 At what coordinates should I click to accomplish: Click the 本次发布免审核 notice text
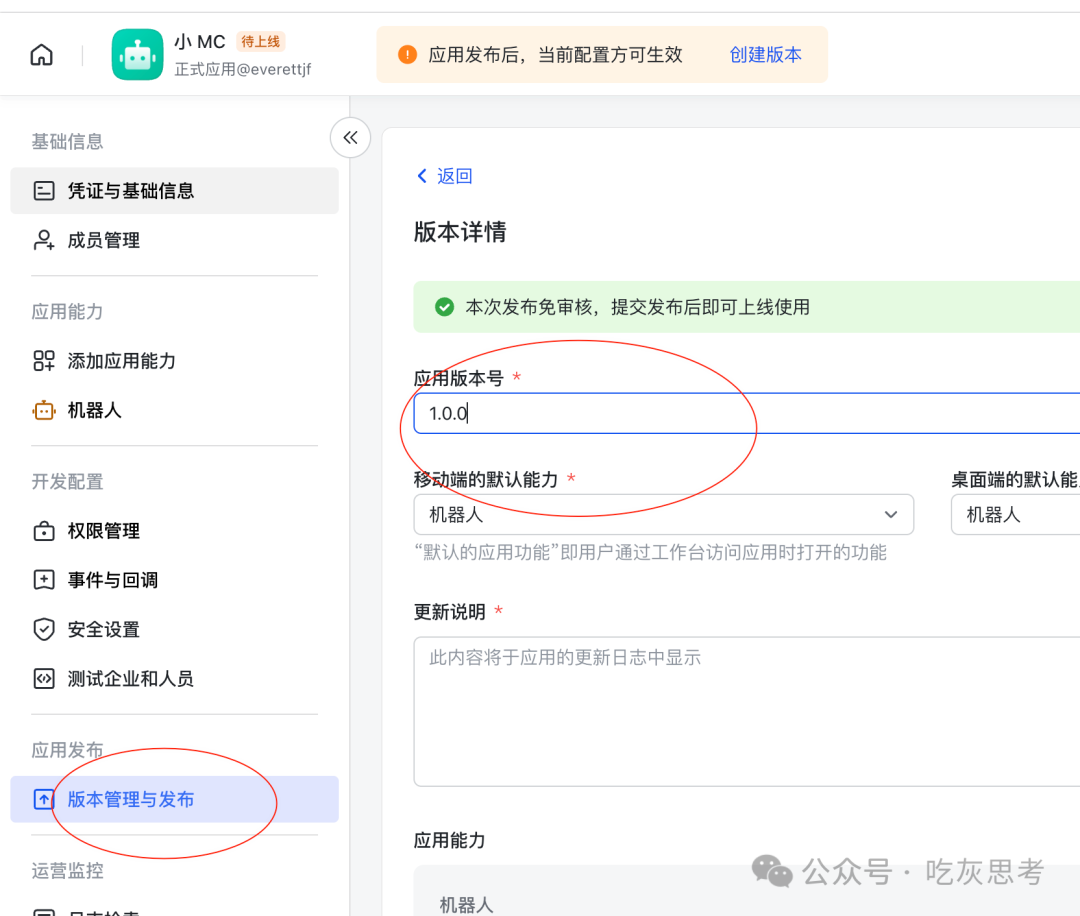[637, 306]
